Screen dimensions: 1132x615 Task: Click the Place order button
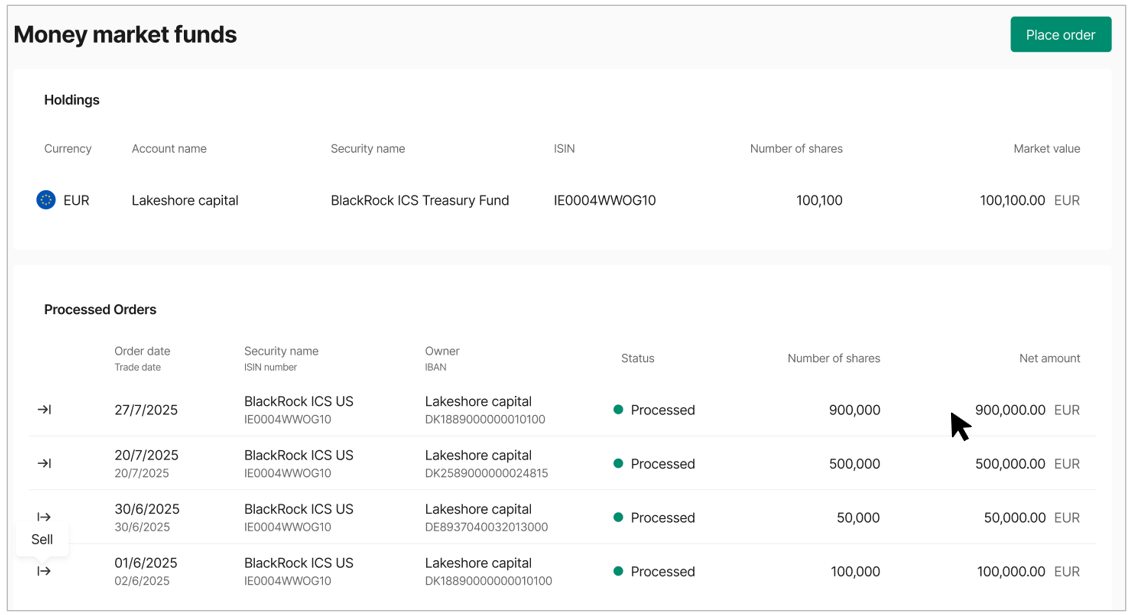click(x=1061, y=35)
